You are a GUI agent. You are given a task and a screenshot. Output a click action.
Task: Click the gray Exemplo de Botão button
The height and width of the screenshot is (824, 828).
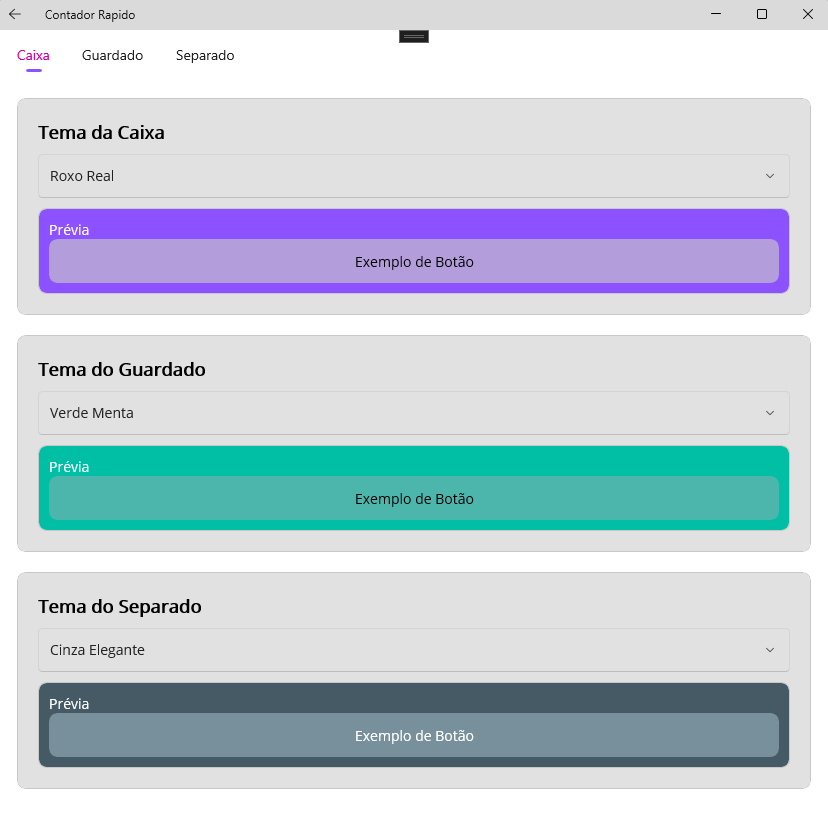point(414,736)
